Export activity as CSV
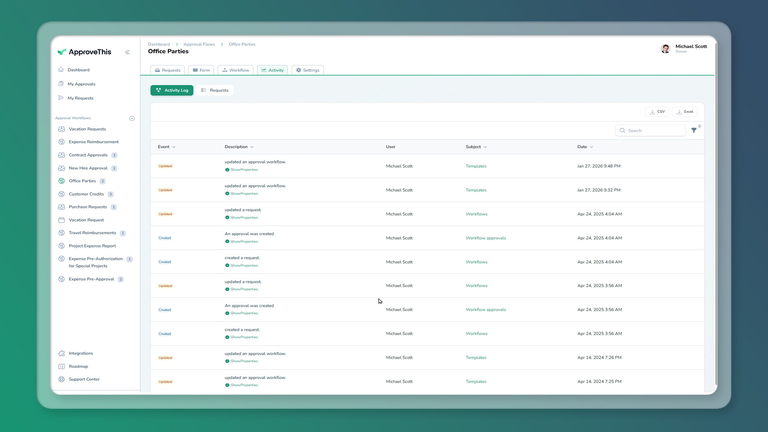Viewport: 768px width, 432px height. [657, 112]
